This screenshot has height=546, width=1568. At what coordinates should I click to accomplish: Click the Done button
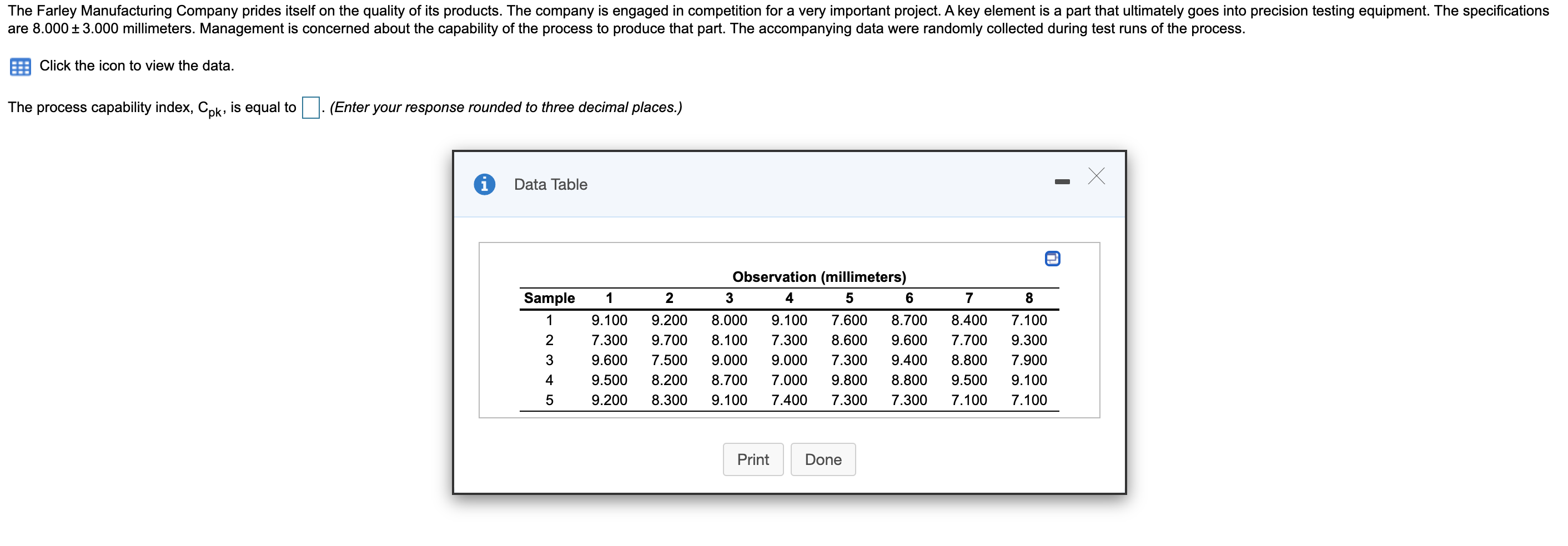click(x=823, y=459)
